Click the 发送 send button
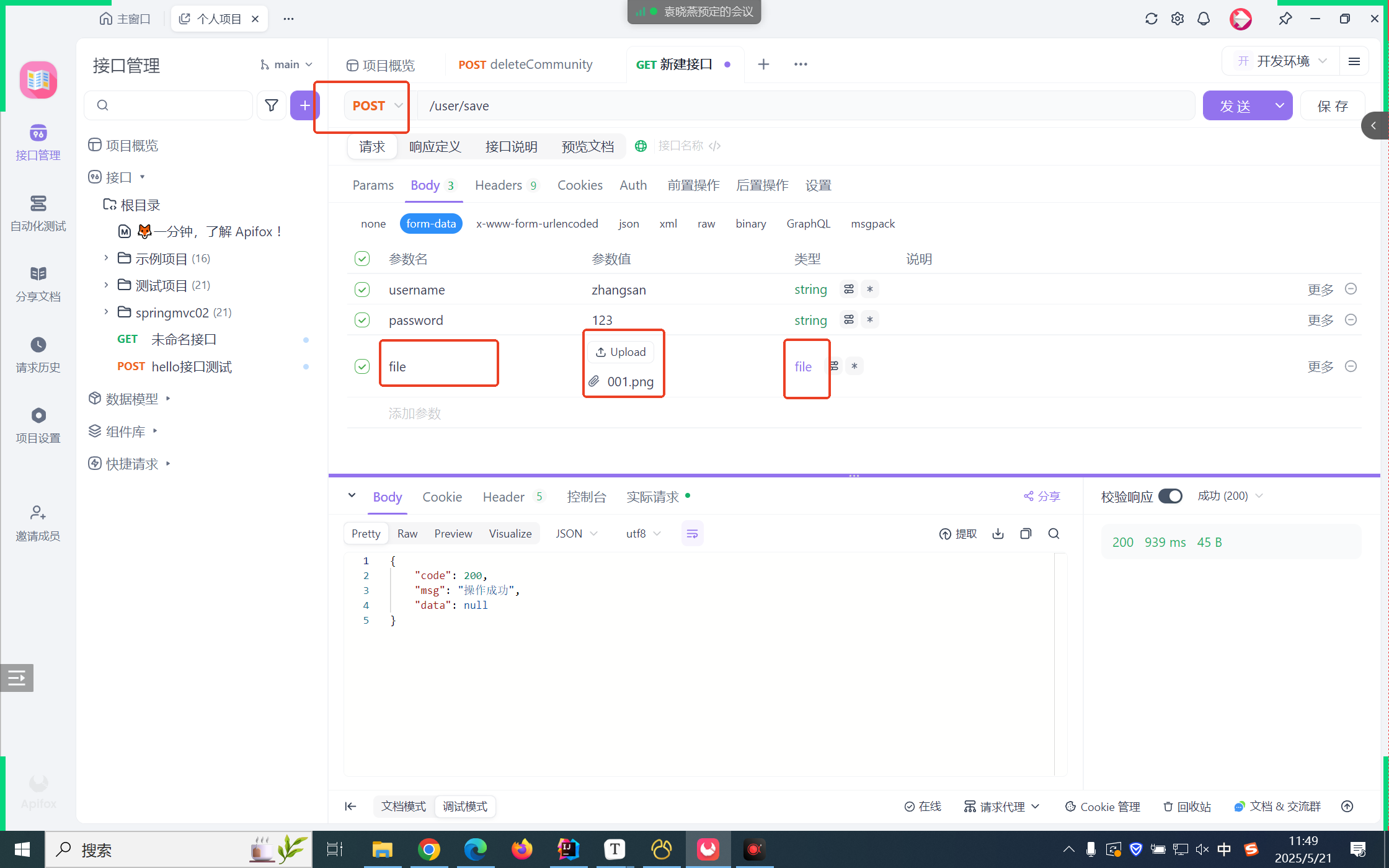Image resolution: width=1389 pixels, height=868 pixels. click(1235, 106)
